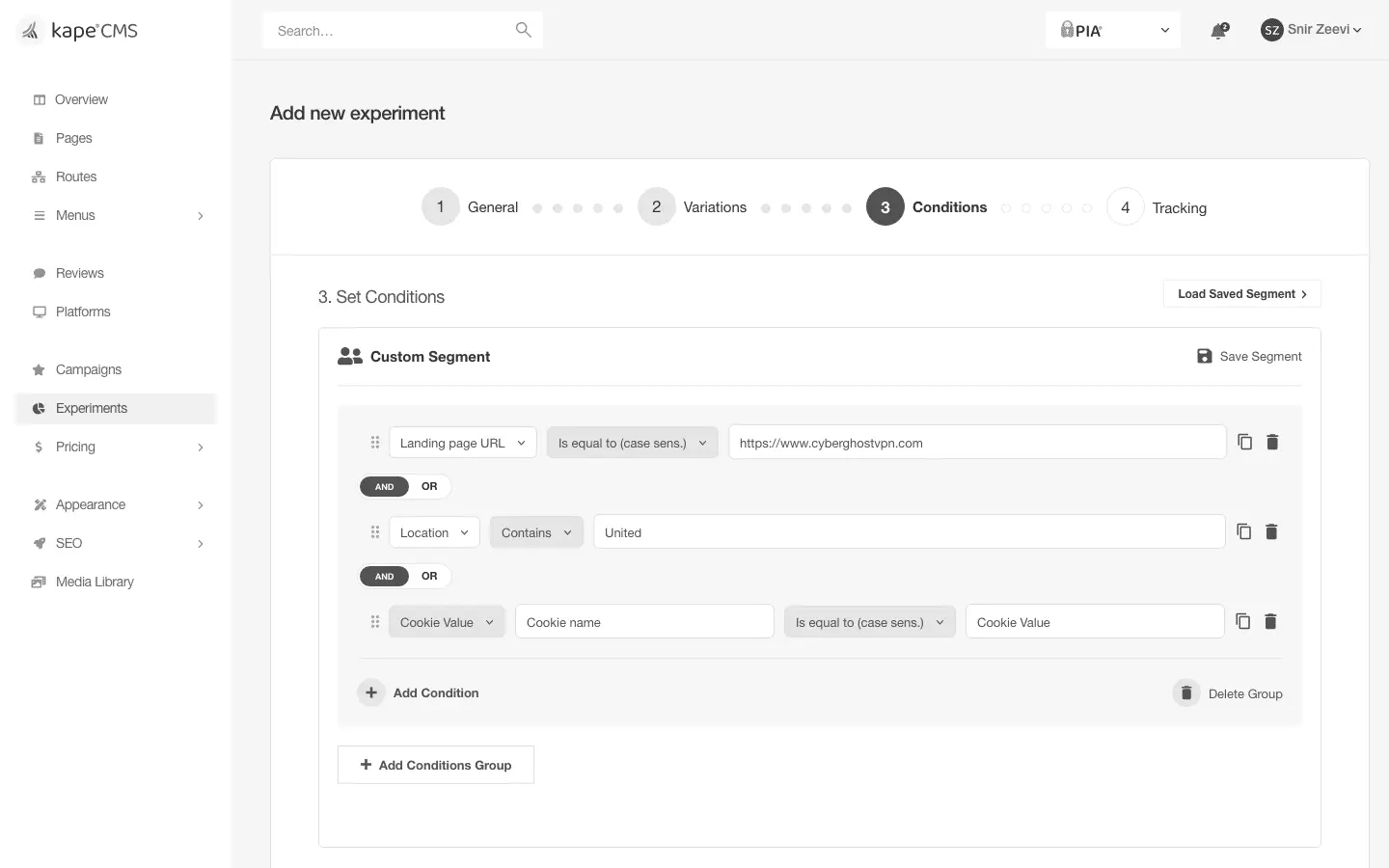Click the Menus hamburger icon
The width and height of the screenshot is (1389, 868).
(40, 215)
